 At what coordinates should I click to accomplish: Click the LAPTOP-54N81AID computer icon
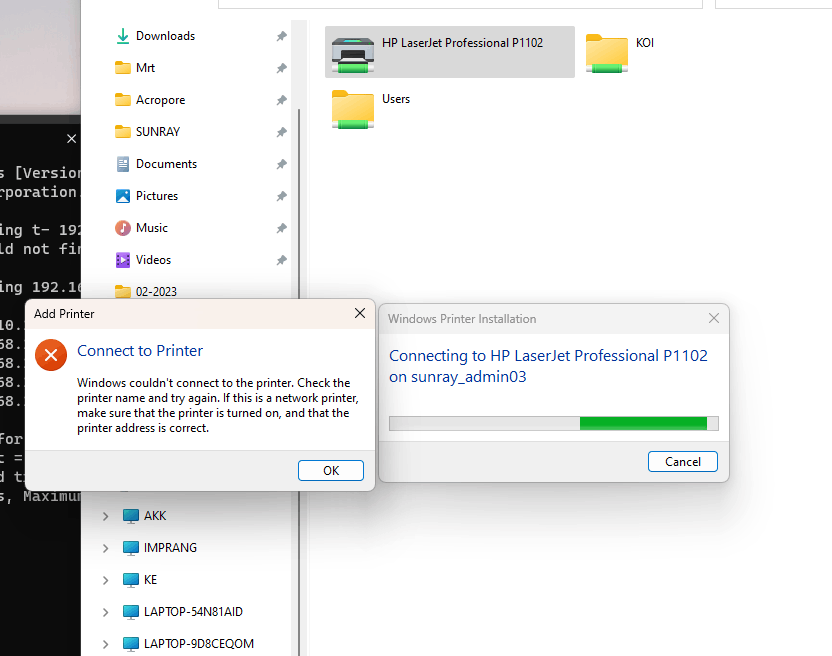coord(131,612)
